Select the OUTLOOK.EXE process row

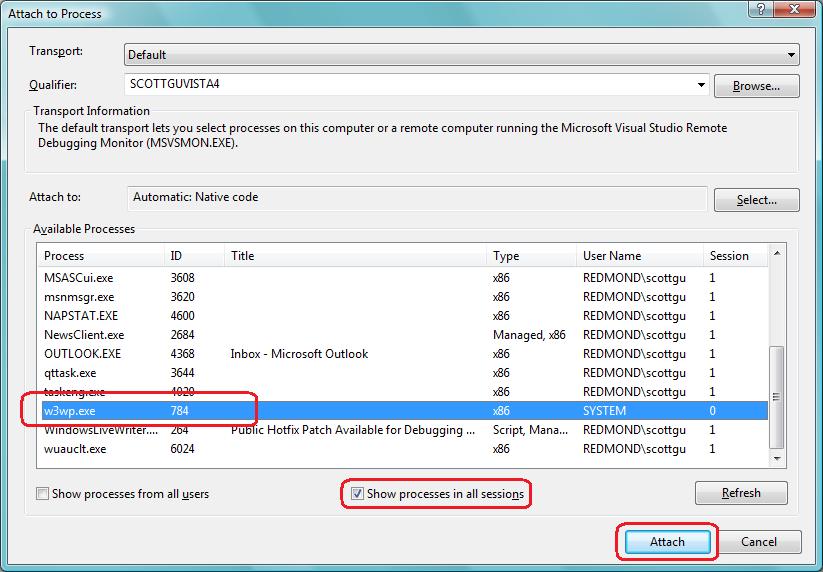click(x=403, y=354)
